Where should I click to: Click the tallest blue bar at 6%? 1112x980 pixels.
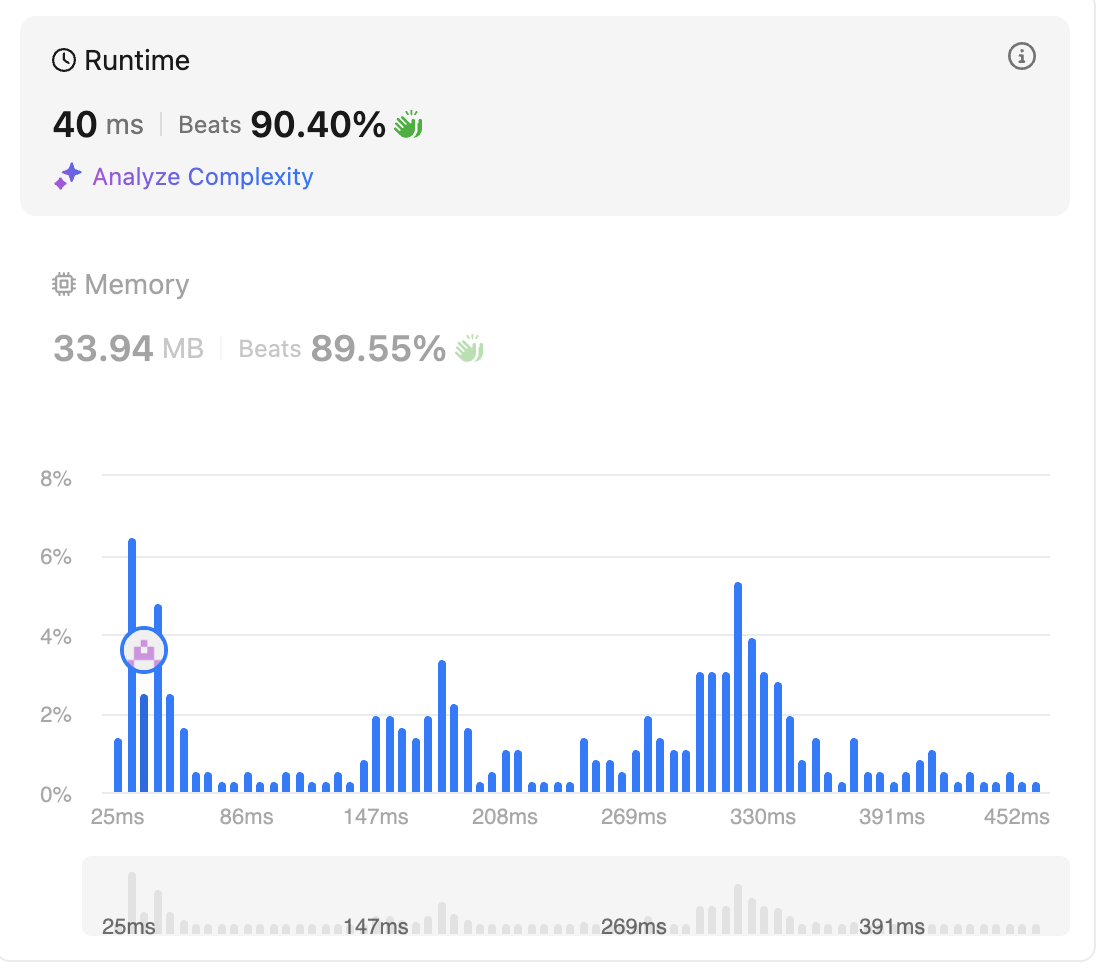[132, 665]
